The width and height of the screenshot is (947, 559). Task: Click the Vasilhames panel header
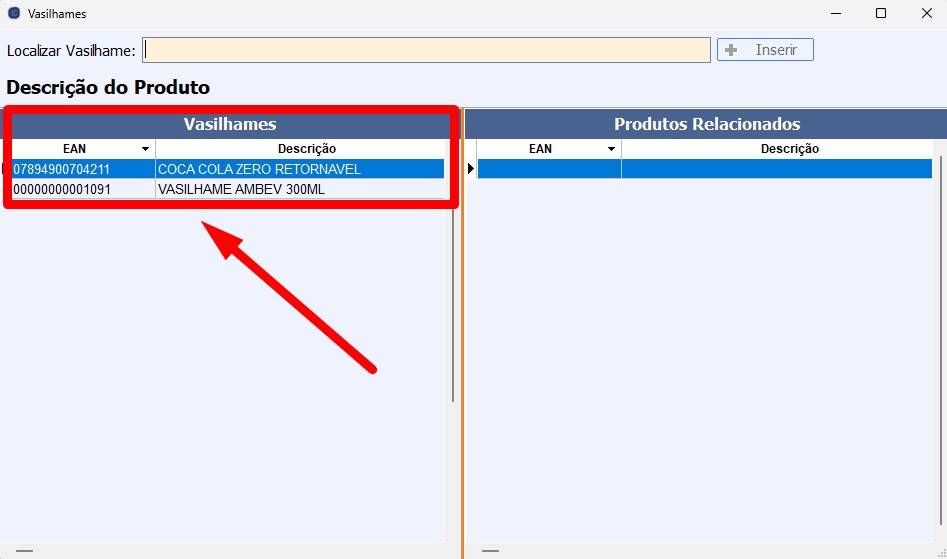[x=230, y=124]
